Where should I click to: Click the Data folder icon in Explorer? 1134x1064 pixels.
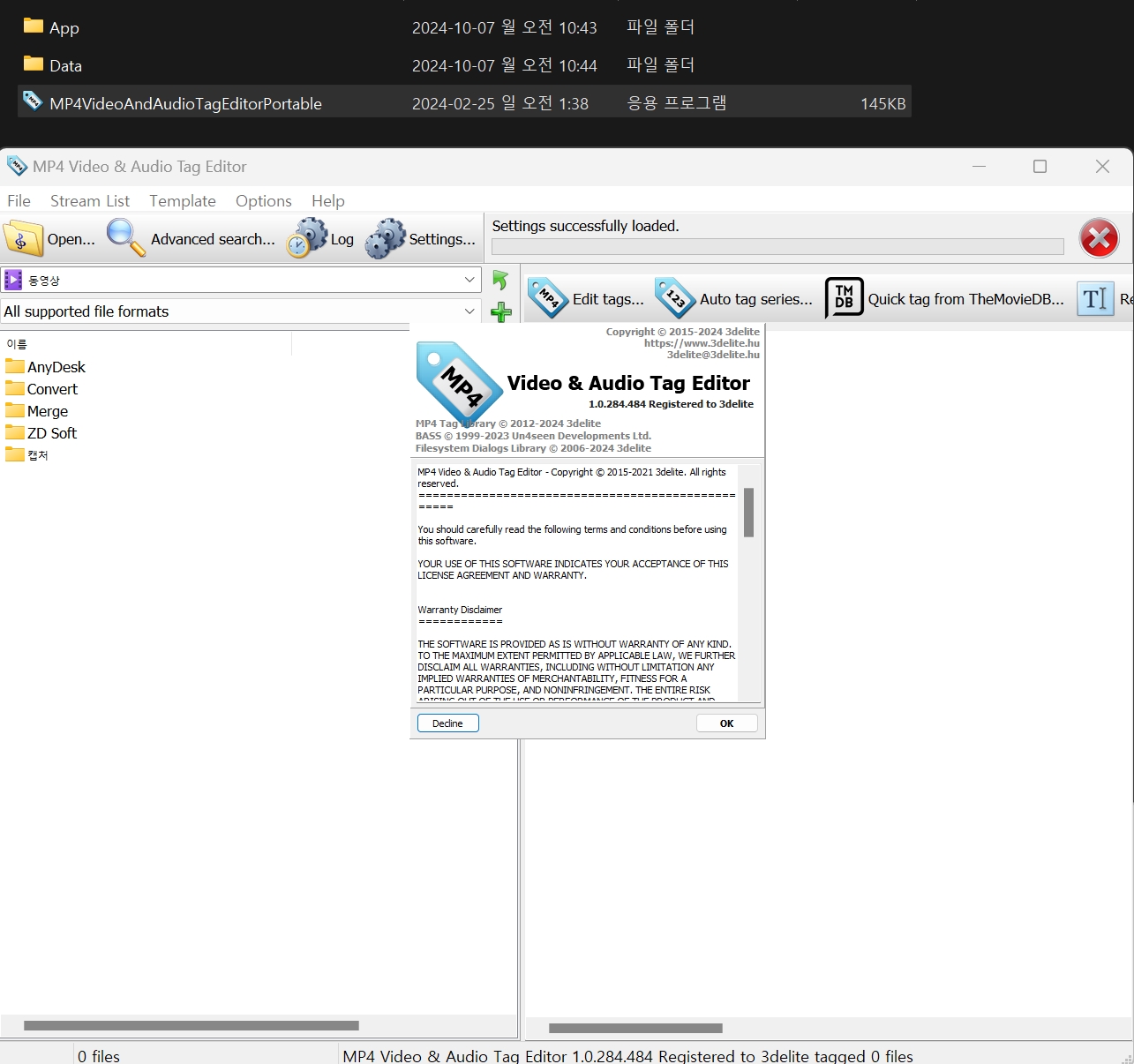(x=34, y=64)
